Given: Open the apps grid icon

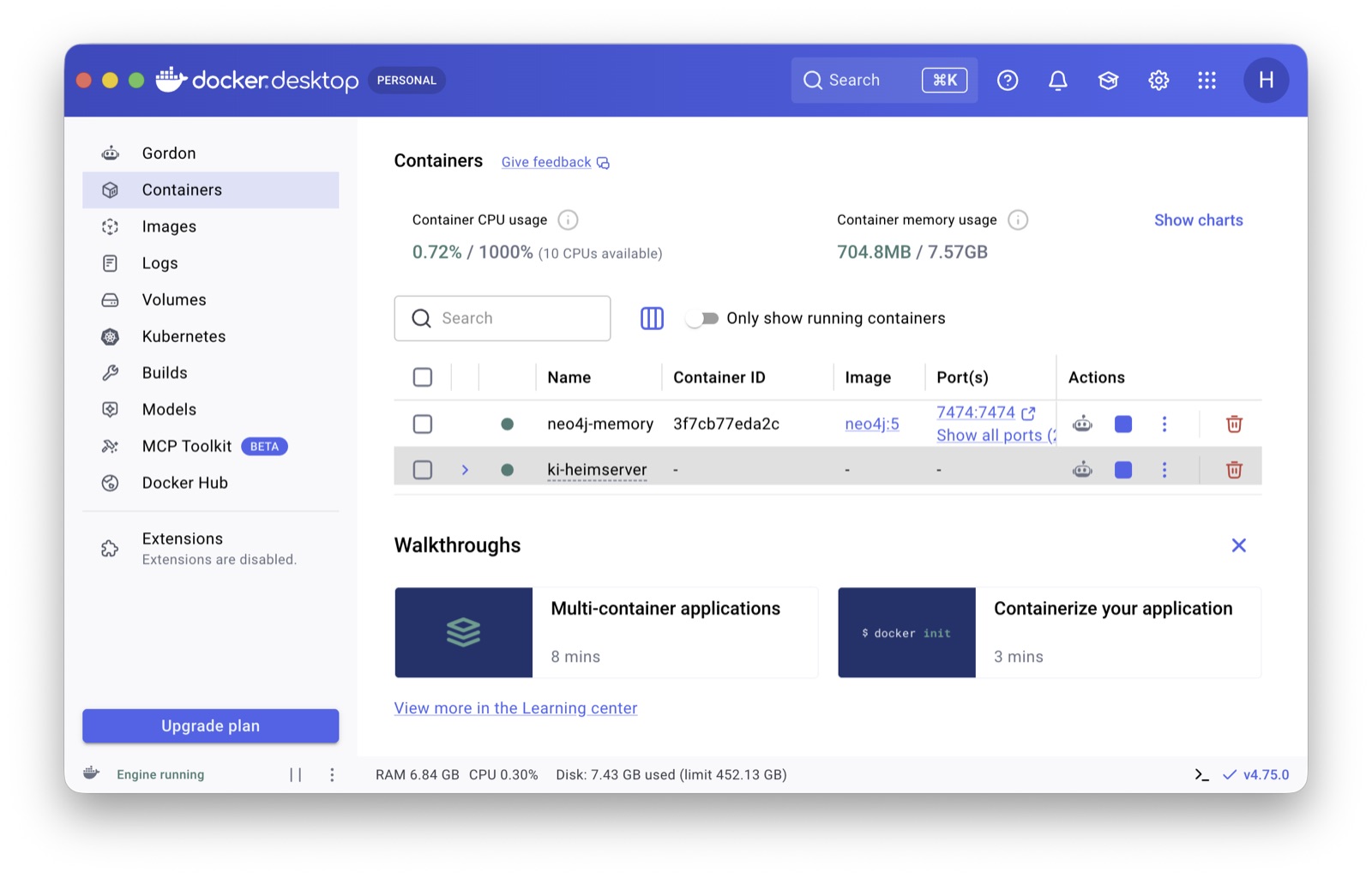Looking at the screenshot, I should pyautogui.click(x=1207, y=81).
